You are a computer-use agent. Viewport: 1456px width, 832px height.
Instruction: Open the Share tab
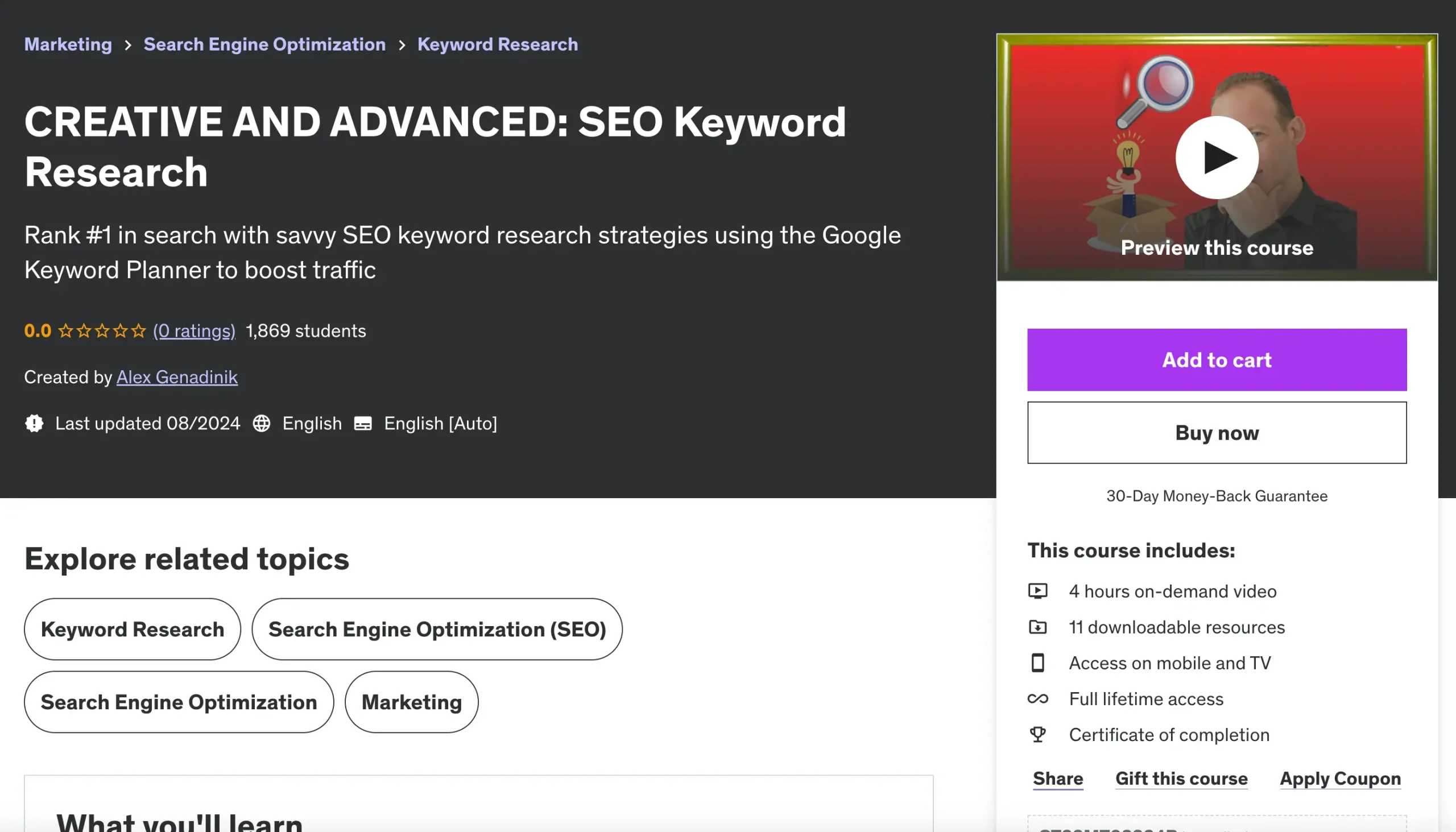coord(1058,779)
